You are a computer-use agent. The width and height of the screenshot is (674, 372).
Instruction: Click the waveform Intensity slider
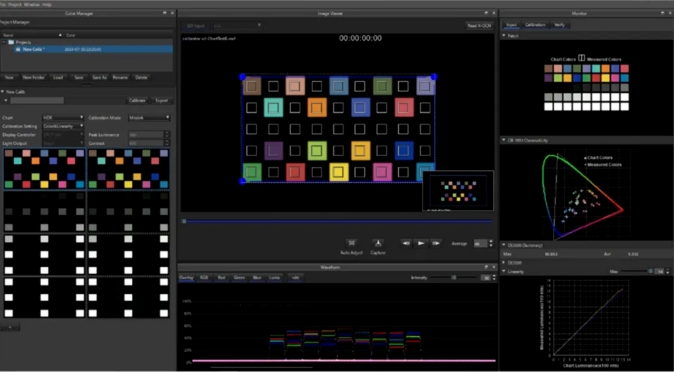click(x=453, y=278)
